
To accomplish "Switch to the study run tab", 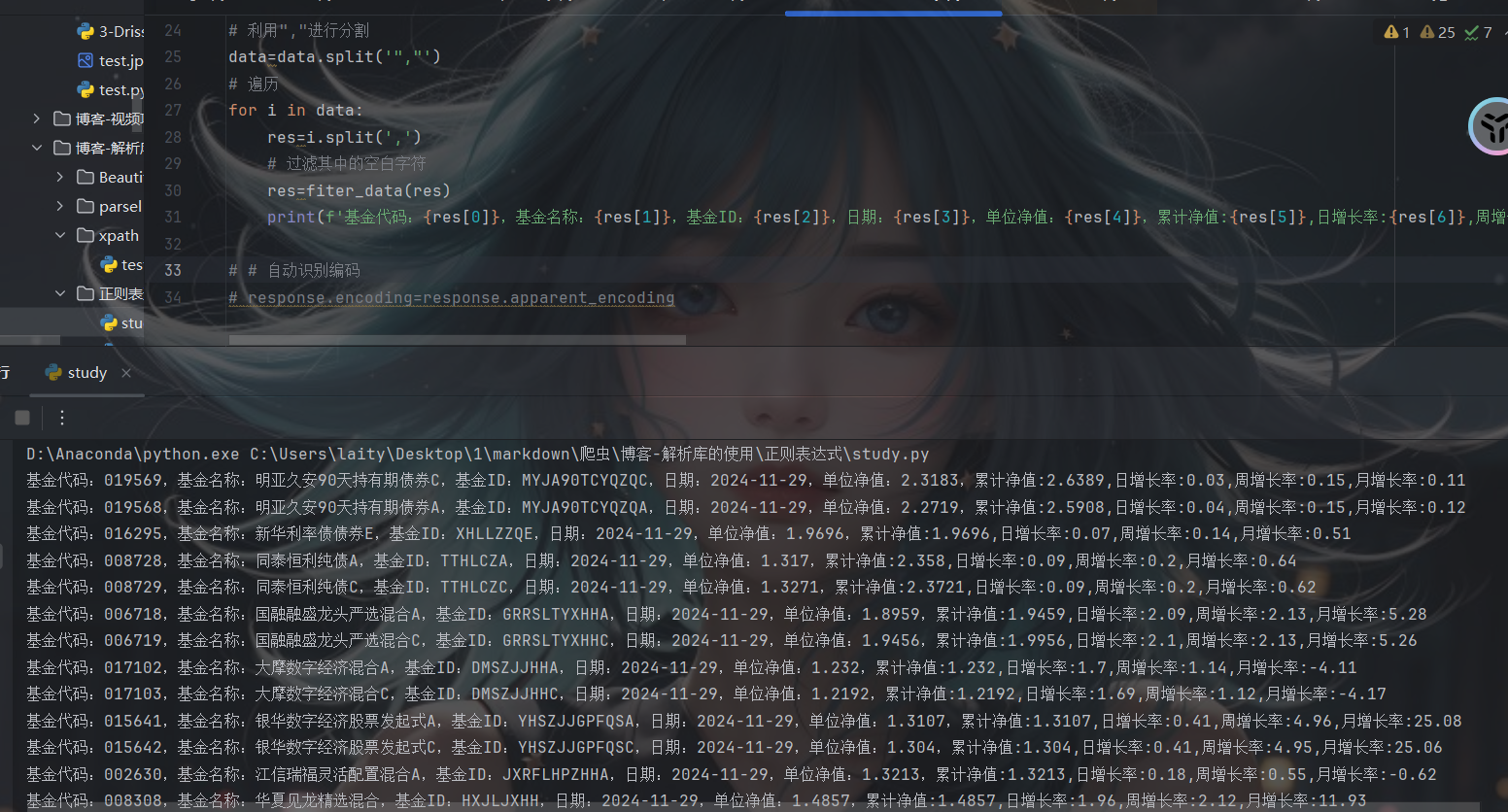I will click(x=86, y=373).
